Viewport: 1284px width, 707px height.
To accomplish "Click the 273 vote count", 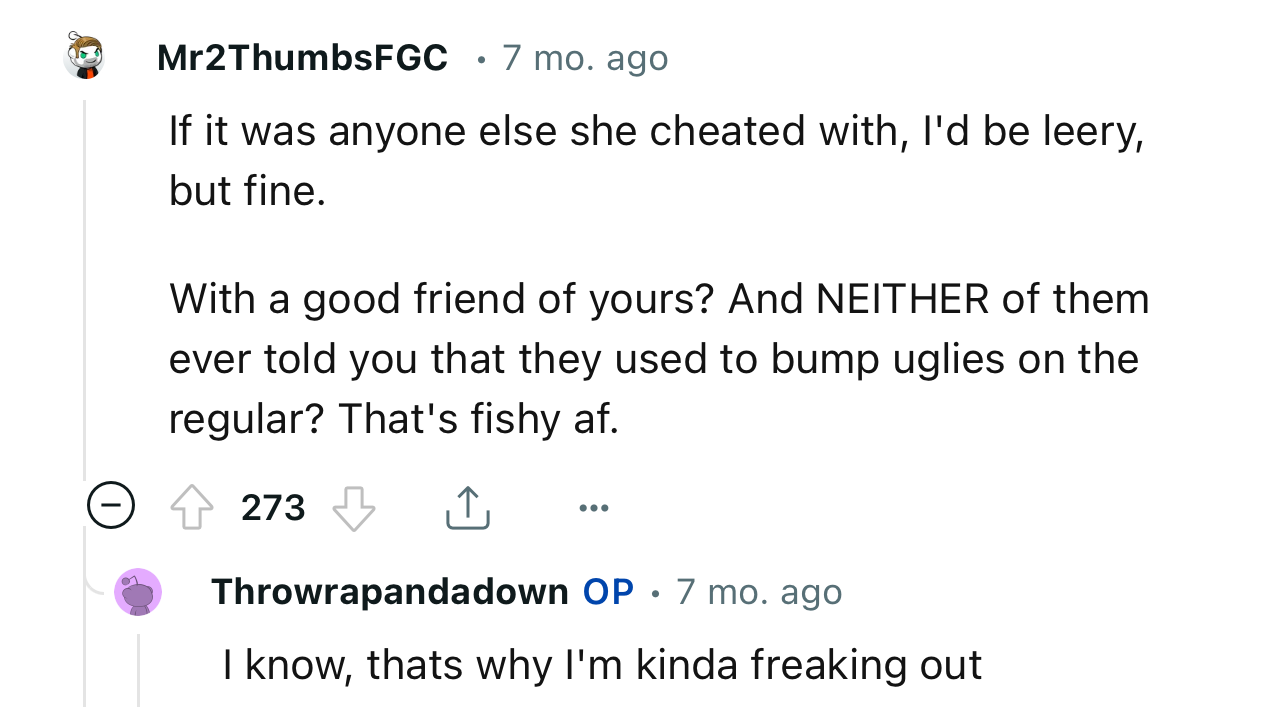I will [x=271, y=507].
